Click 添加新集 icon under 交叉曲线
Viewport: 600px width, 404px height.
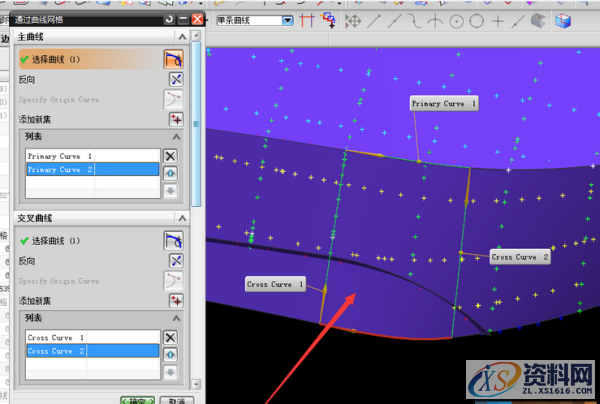point(175,300)
